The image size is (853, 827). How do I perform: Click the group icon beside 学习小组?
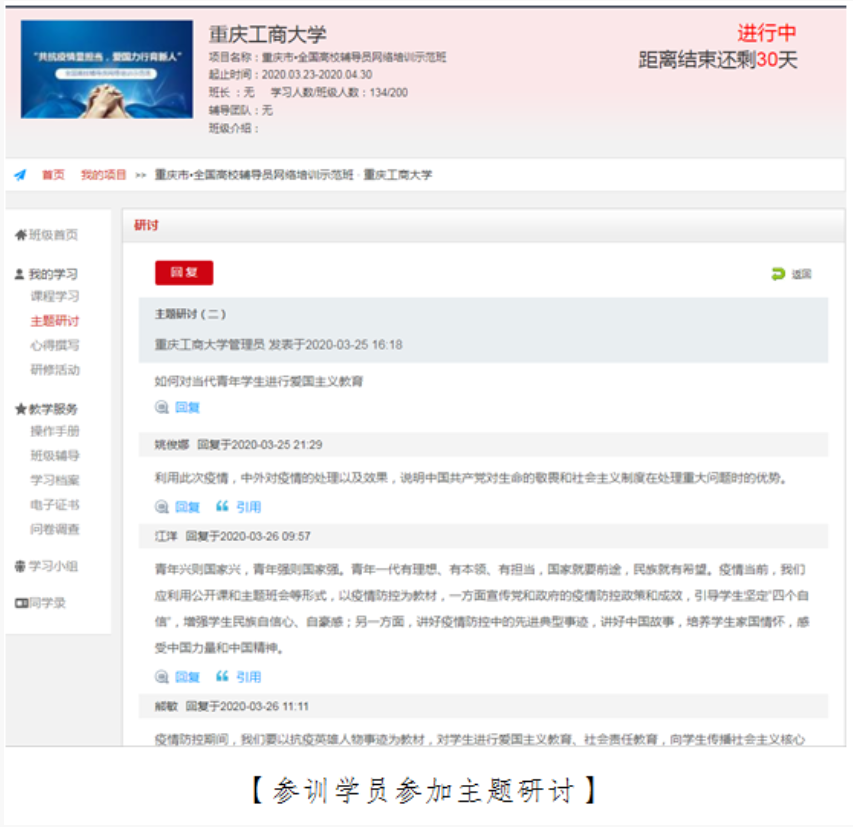pos(20,566)
